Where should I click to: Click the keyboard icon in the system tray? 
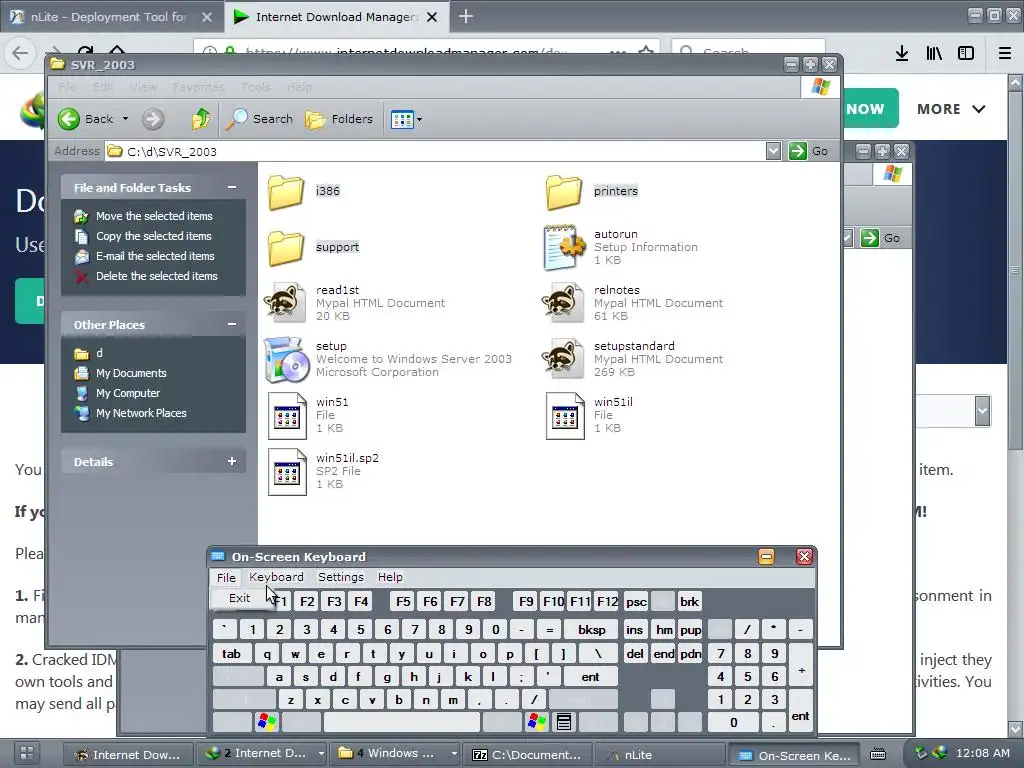coord(878,754)
